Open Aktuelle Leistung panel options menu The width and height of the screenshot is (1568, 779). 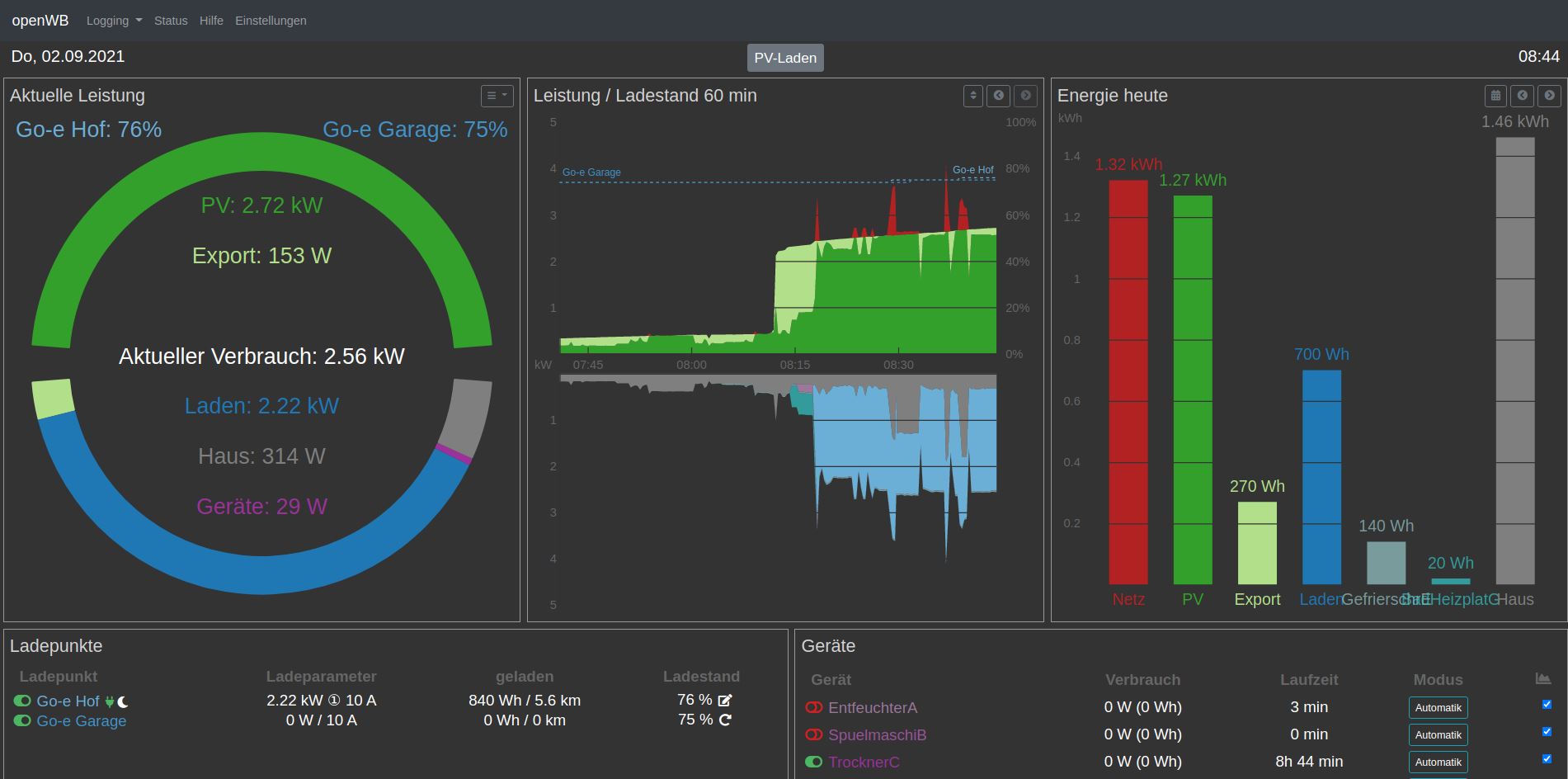(497, 96)
